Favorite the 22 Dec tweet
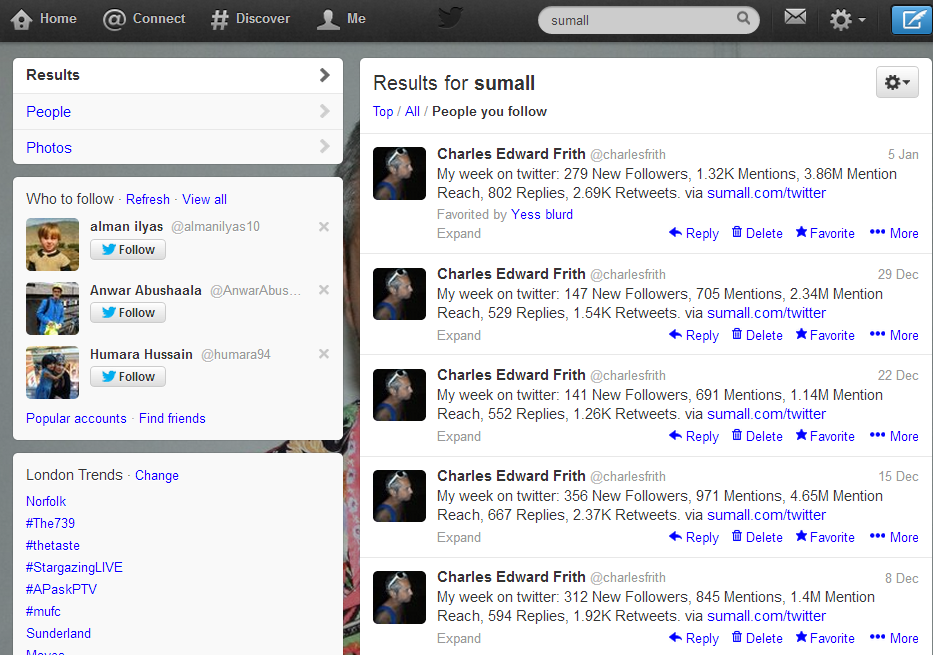Image resolution: width=933 pixels, height=655 pixels. 825,437
